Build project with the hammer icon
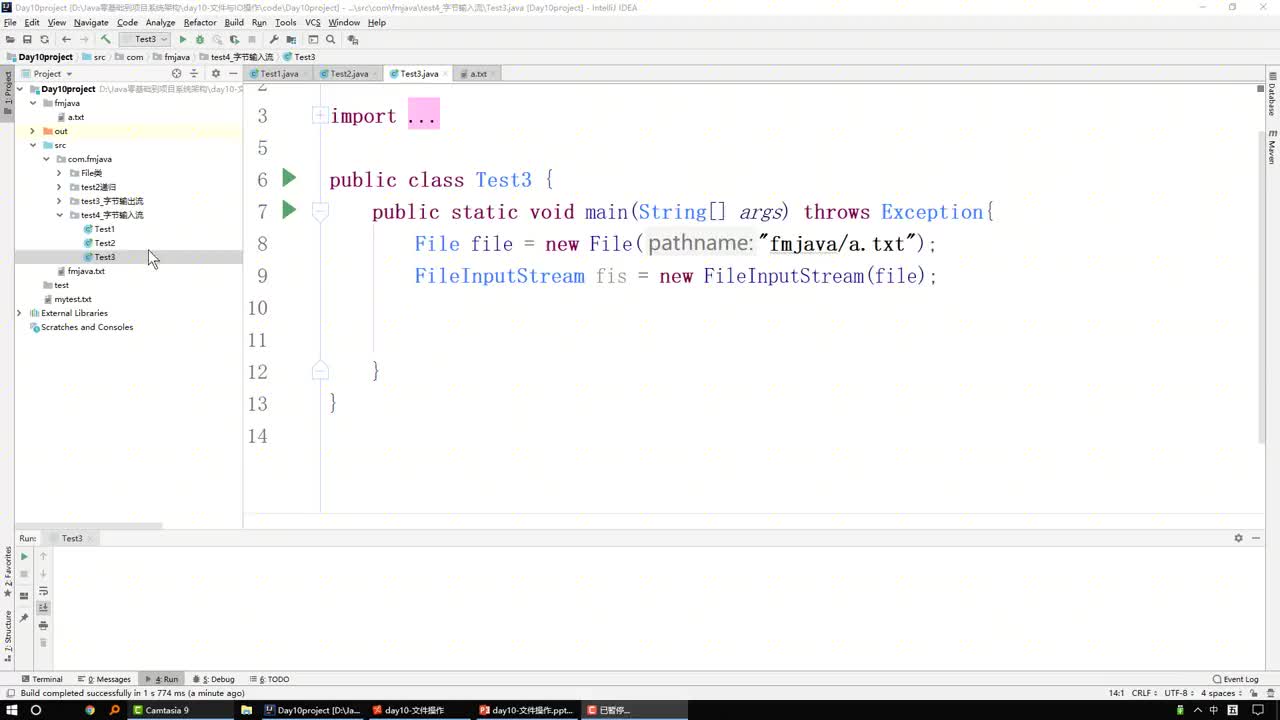The image size is (1280, 720). tap(105, 40)
